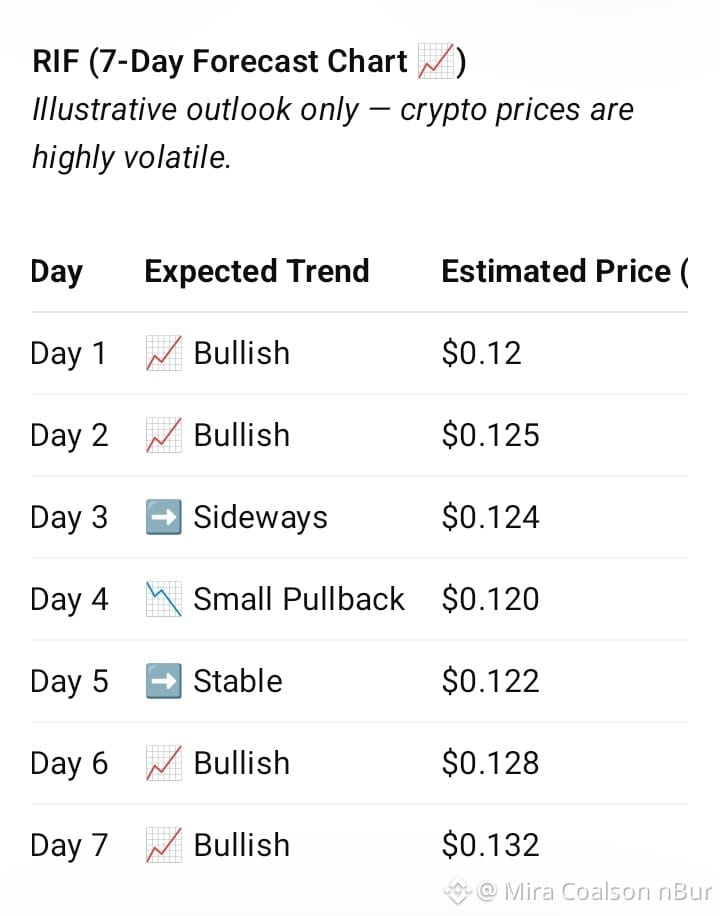Click the Day 1 bullish chart icon
Image resolution: width=720 pixels, height=916 pixels.
pyautogui.click(x=164, y=353)
